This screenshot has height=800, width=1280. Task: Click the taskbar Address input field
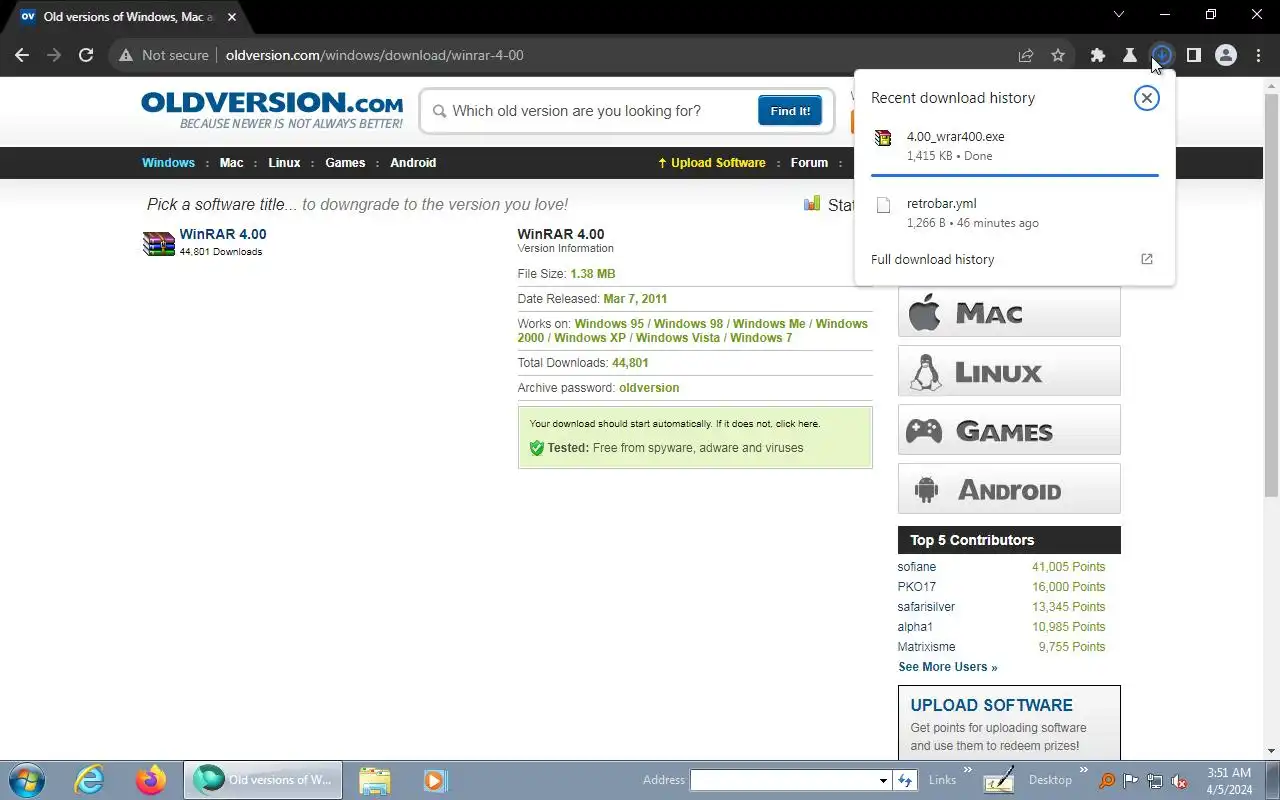click(783, 780)
